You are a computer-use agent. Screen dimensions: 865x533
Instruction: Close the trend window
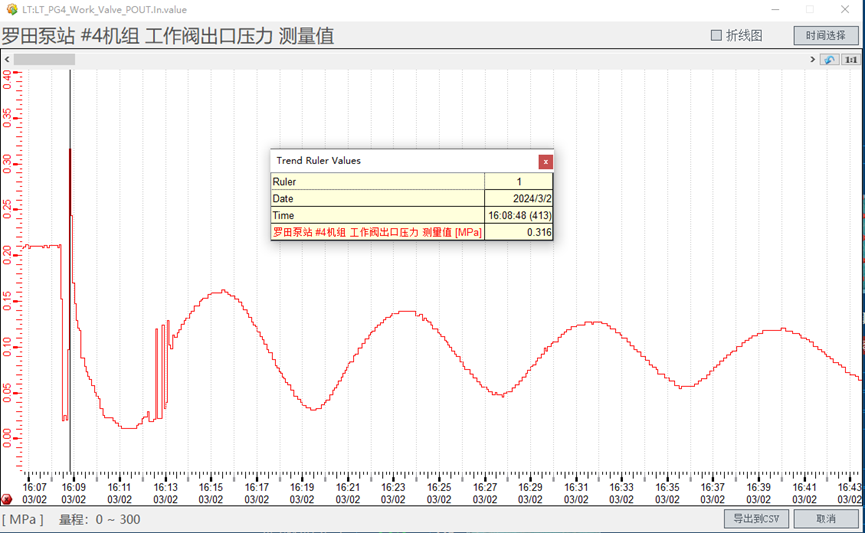(845, 9)
